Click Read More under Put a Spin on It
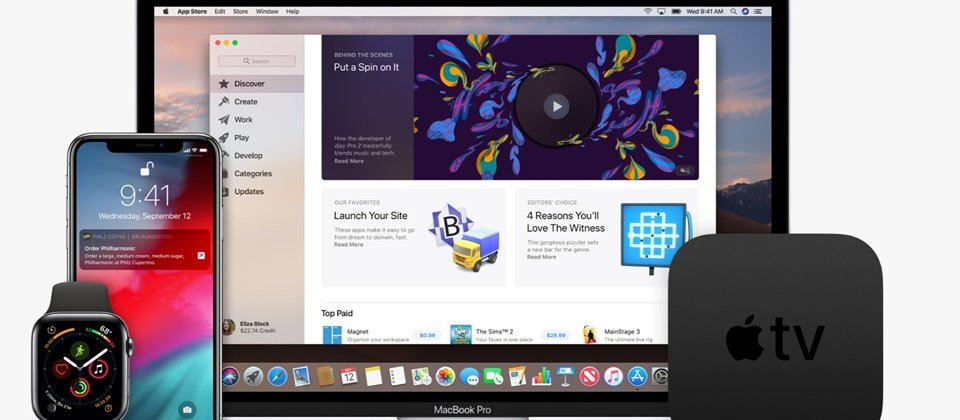The width and height of the screenshot is (960, 420). click(348, 161)
